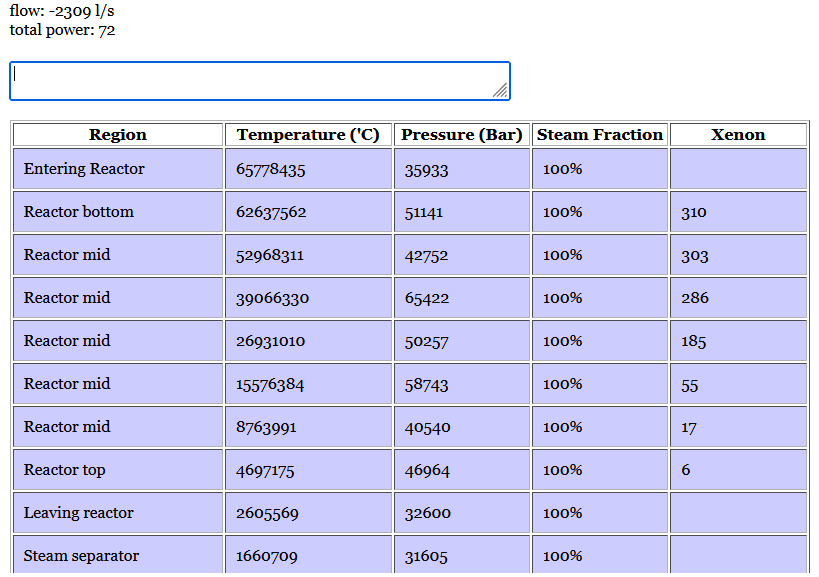
Task: Click pressure value 42752
Action: [426, 255]
